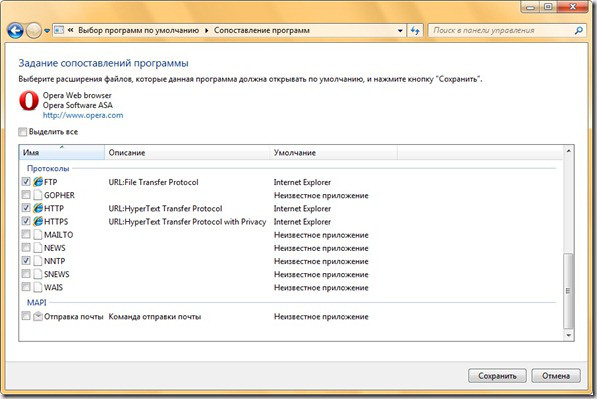This screenshot has width=597, height=399.
Task: Click the Сопоставление программ breadcrumb
Action: (262, 30)
